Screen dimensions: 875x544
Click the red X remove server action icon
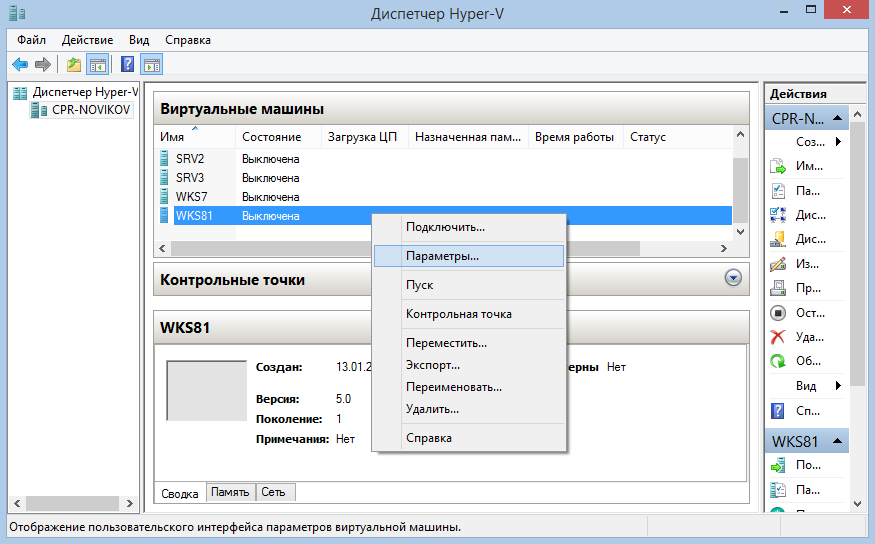point(778,337)
